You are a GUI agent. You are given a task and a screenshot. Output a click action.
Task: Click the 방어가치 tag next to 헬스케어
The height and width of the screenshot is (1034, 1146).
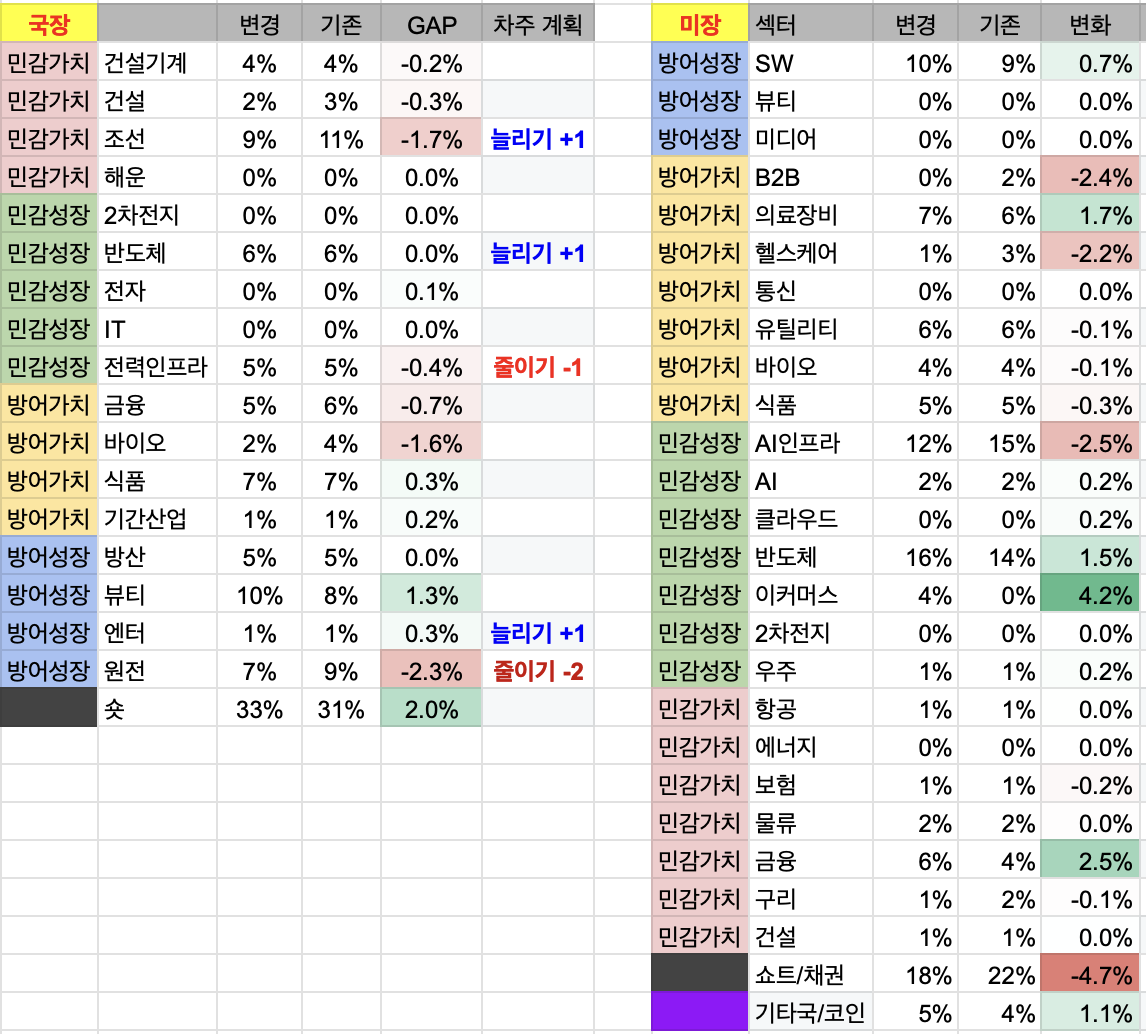[x=699, y=252]
